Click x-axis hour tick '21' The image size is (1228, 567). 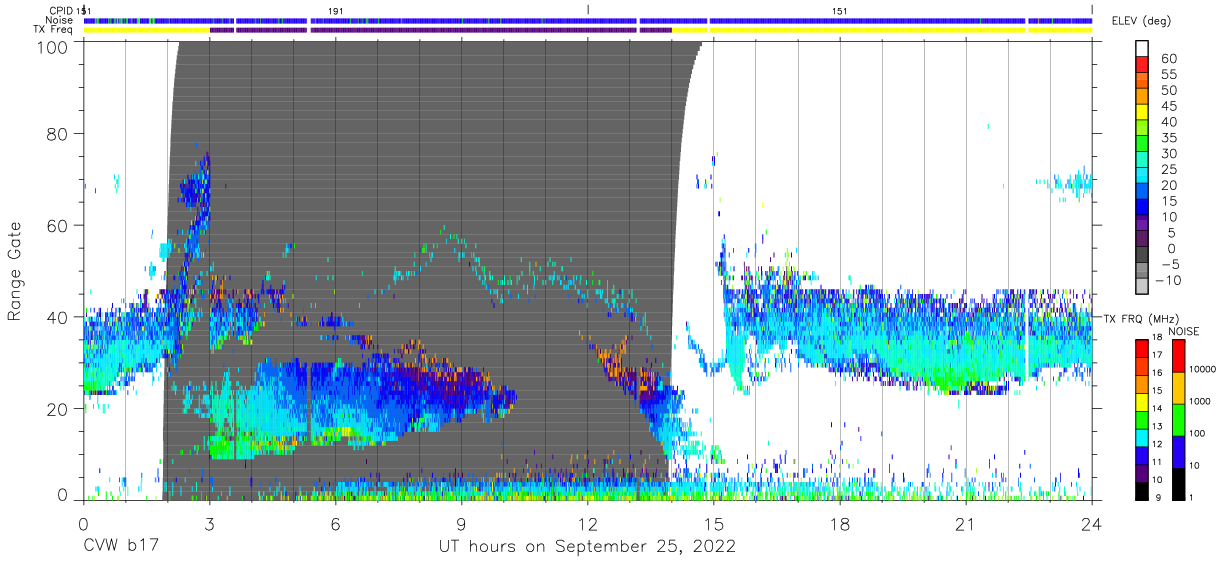pos(966,523)
